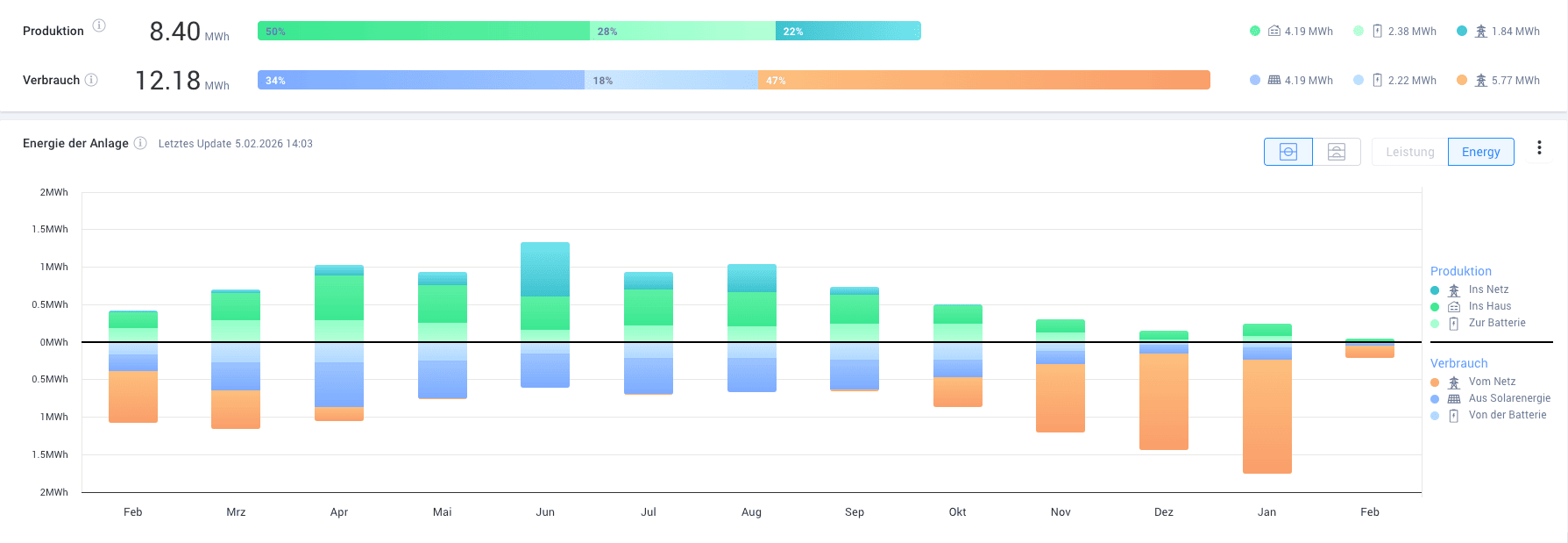This screenshot has height=543, width=1568.
Task: Click the grid pylon icon beside 1.84 MWh
Action: (x=1480, y=31)
